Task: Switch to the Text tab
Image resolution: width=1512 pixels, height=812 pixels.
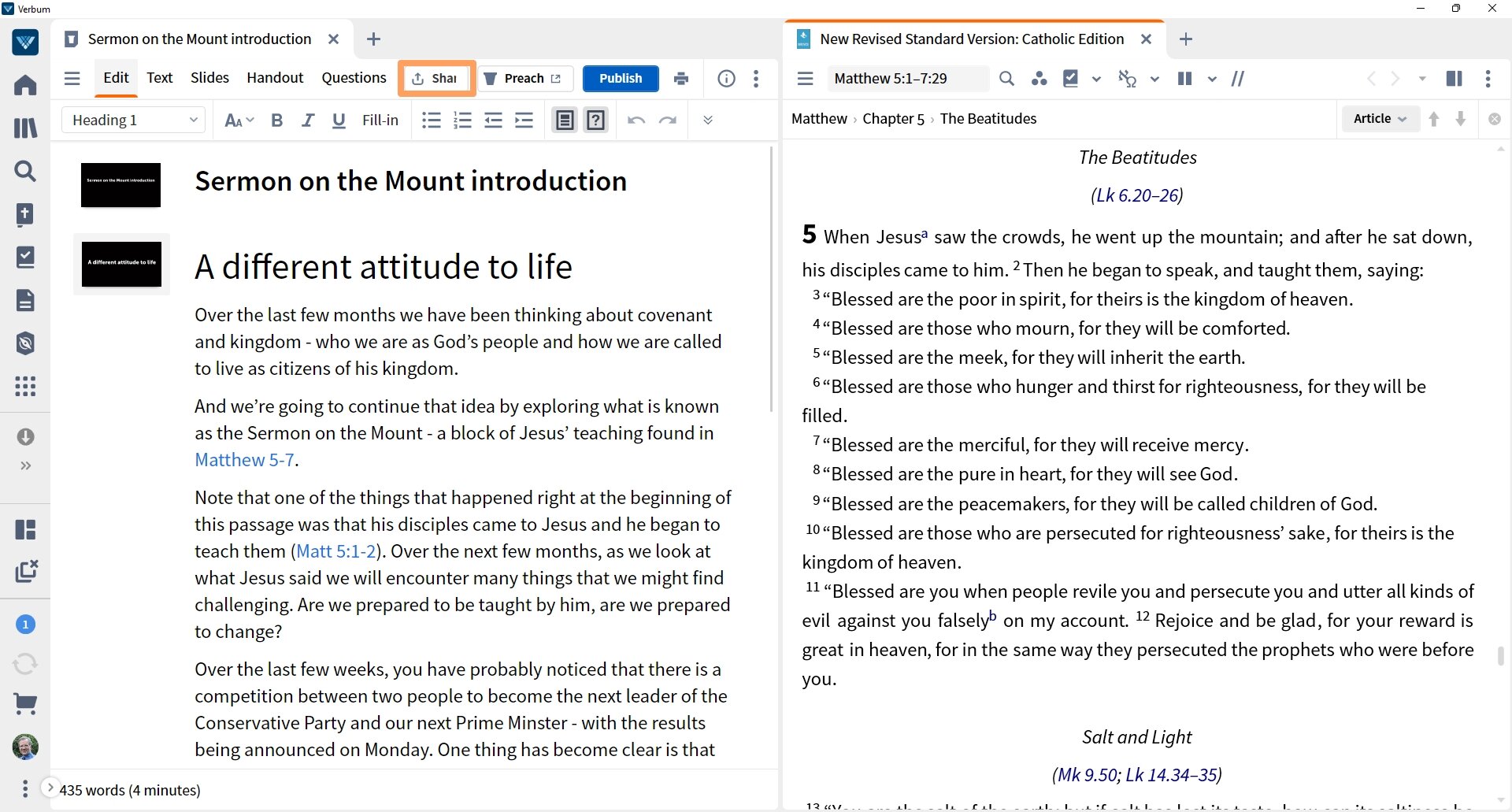Action: coord(159,78)
